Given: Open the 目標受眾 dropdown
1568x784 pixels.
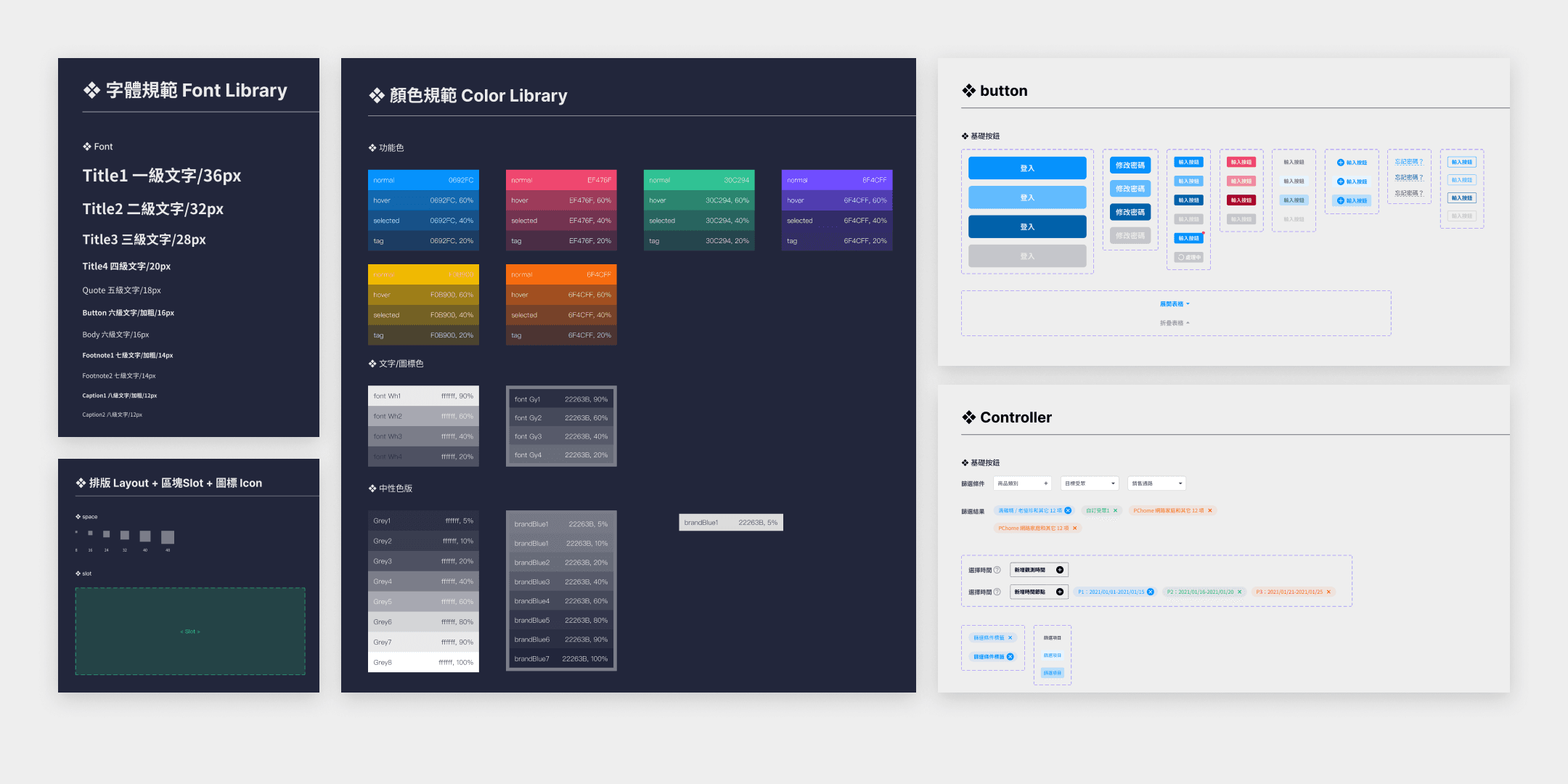Looking at the screenshot, I should (x=1090, y=483).
